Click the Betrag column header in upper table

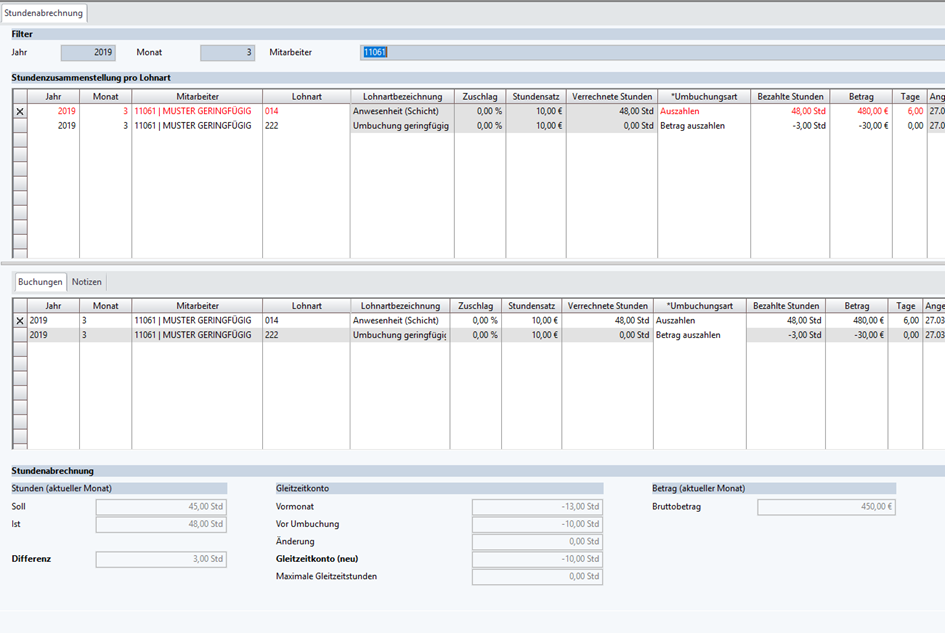point(861,96)
